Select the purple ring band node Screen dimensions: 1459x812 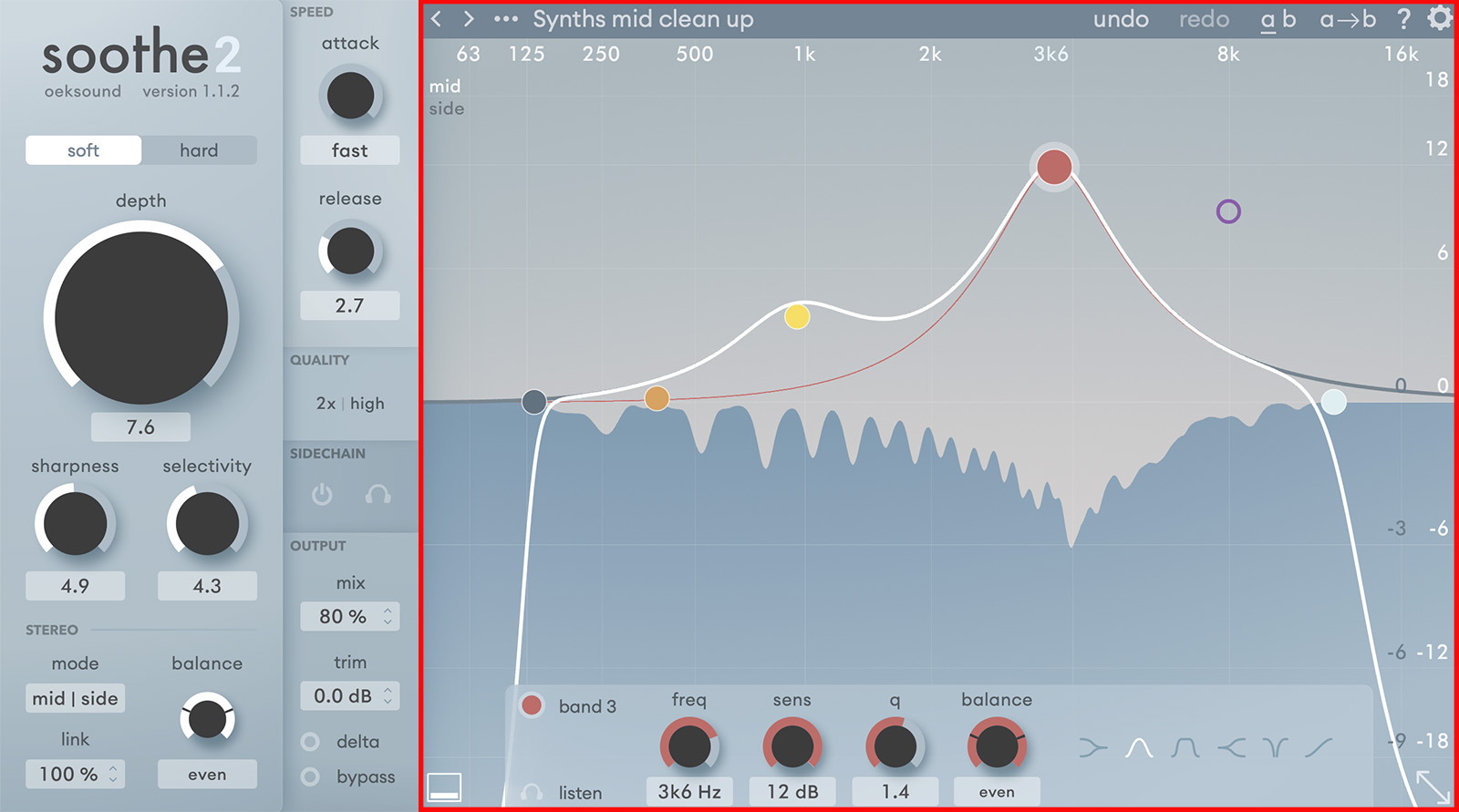point(1228,211)
